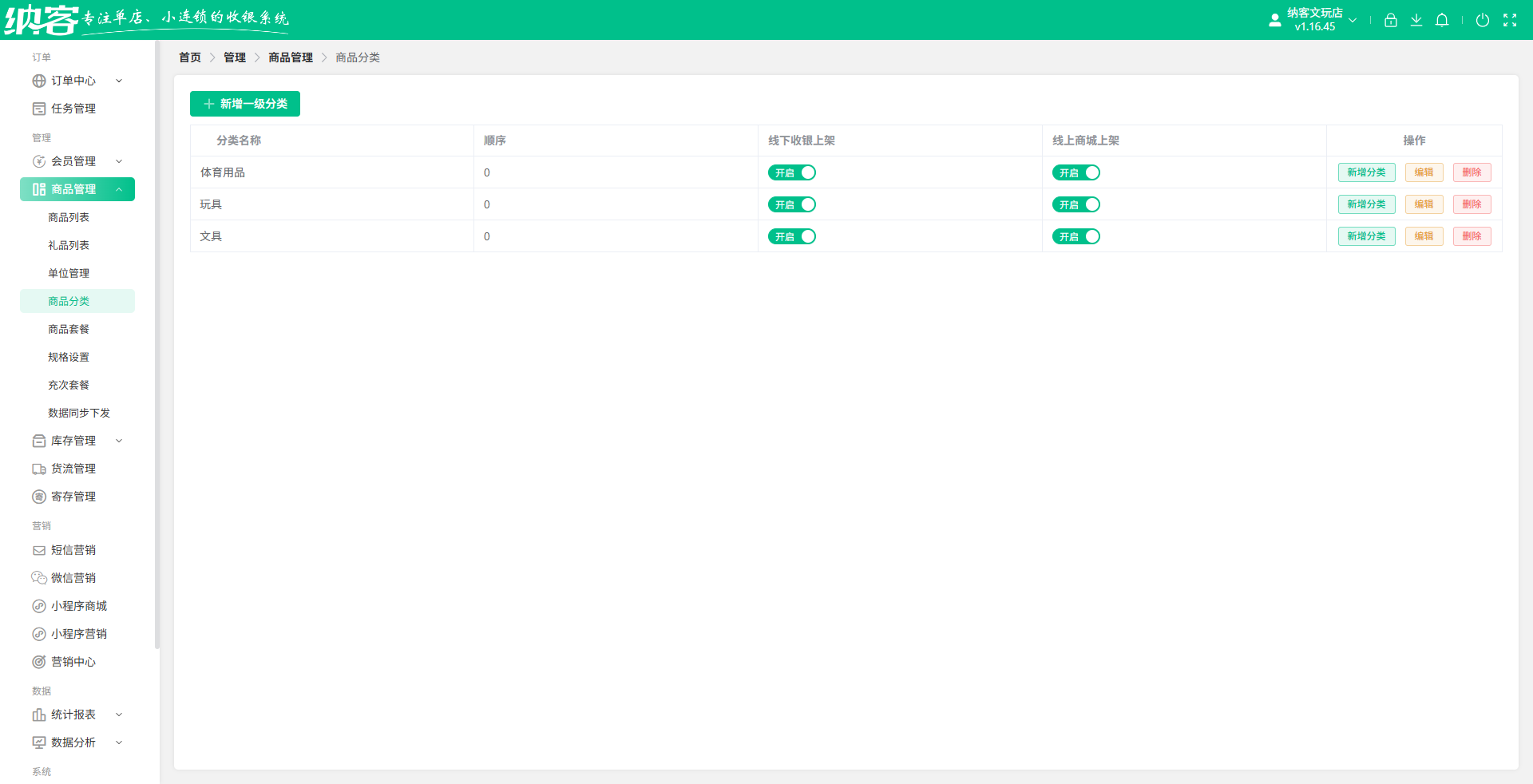Click the 微信营销 WeChat icon
This screenshot has width=1533, height=784.
(39, 578)
